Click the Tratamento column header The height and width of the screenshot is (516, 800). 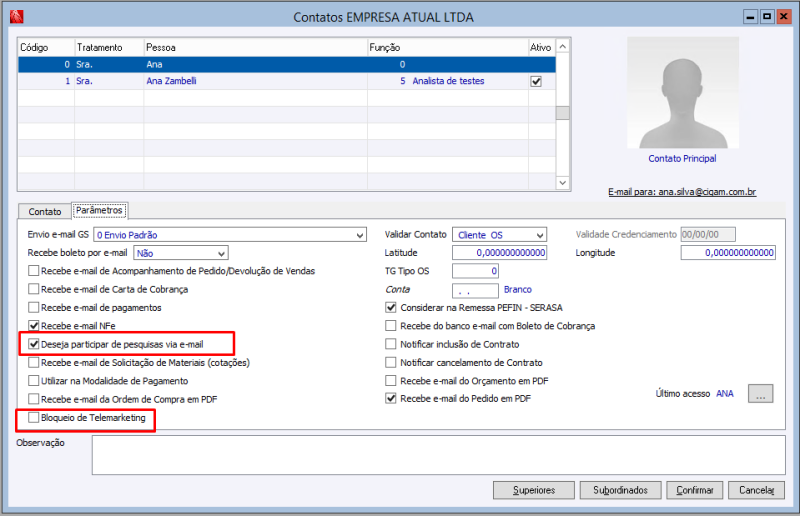[x=109, y=47]
